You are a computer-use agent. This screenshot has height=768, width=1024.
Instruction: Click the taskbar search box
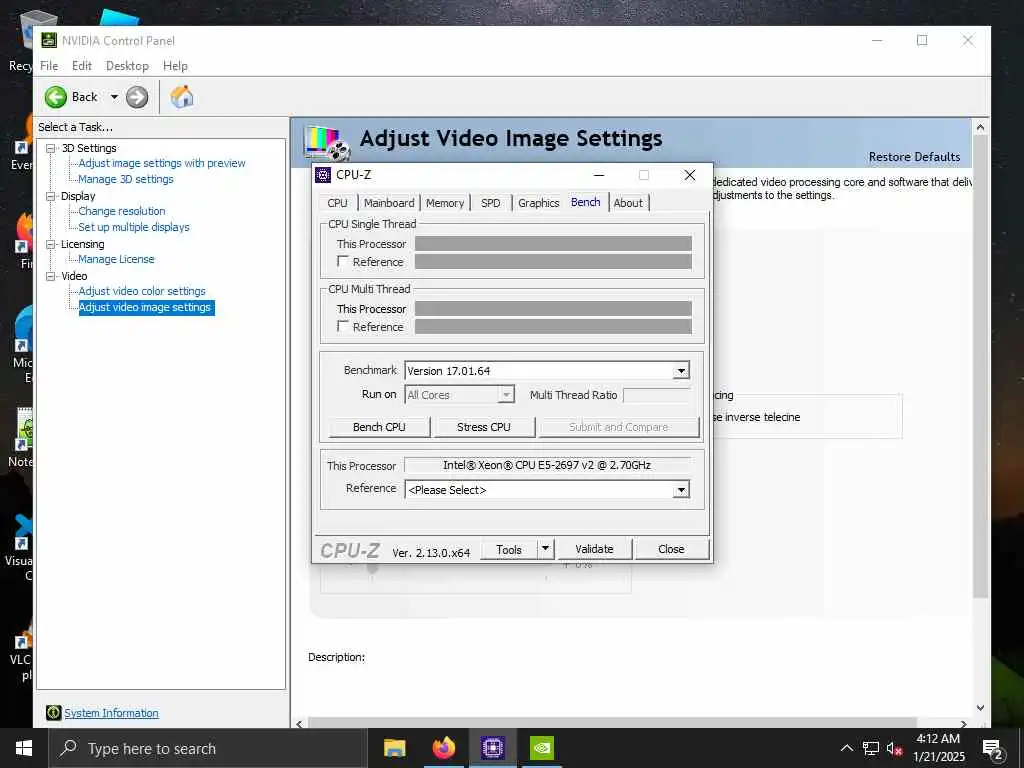(208, 748)
